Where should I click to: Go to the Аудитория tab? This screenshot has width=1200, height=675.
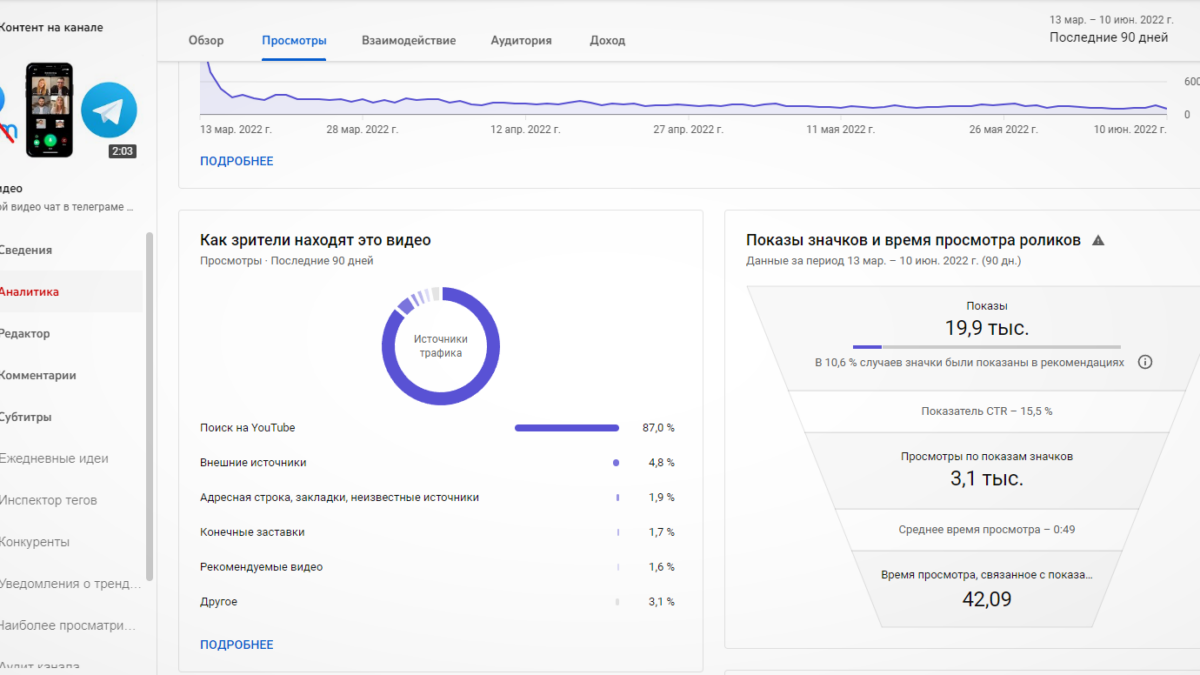(521, 41)
